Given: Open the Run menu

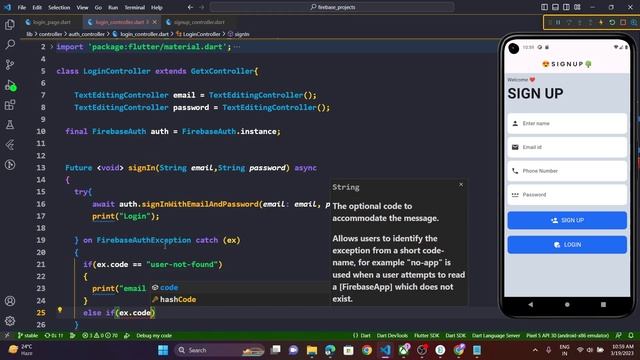Looking at the screenshot, I should click(x=113, y=7).
